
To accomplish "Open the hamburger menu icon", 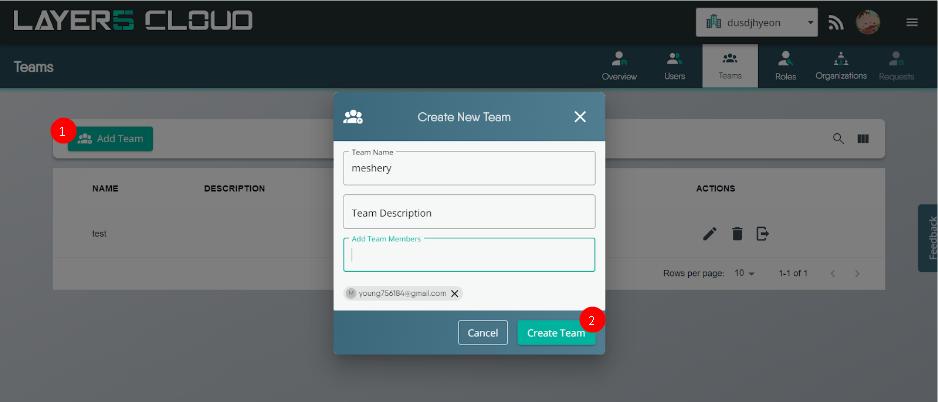I will [x=912, y=22].
